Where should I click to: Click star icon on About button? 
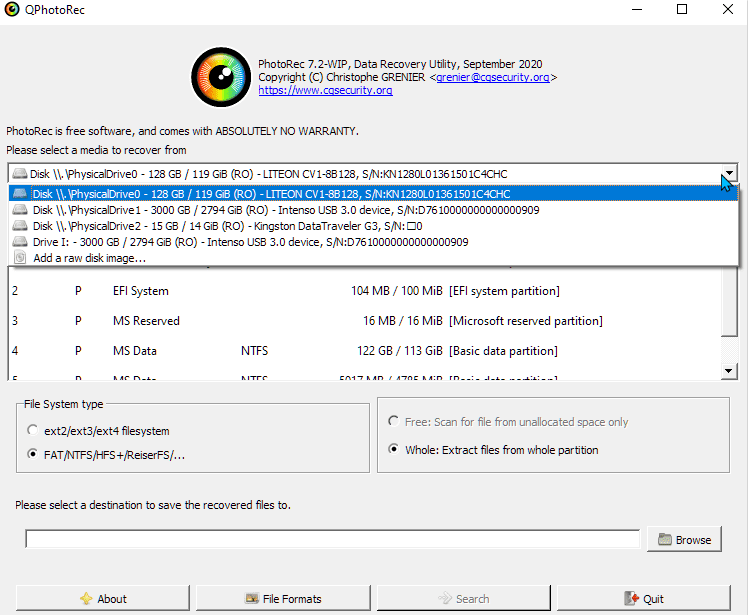(86, 598)
